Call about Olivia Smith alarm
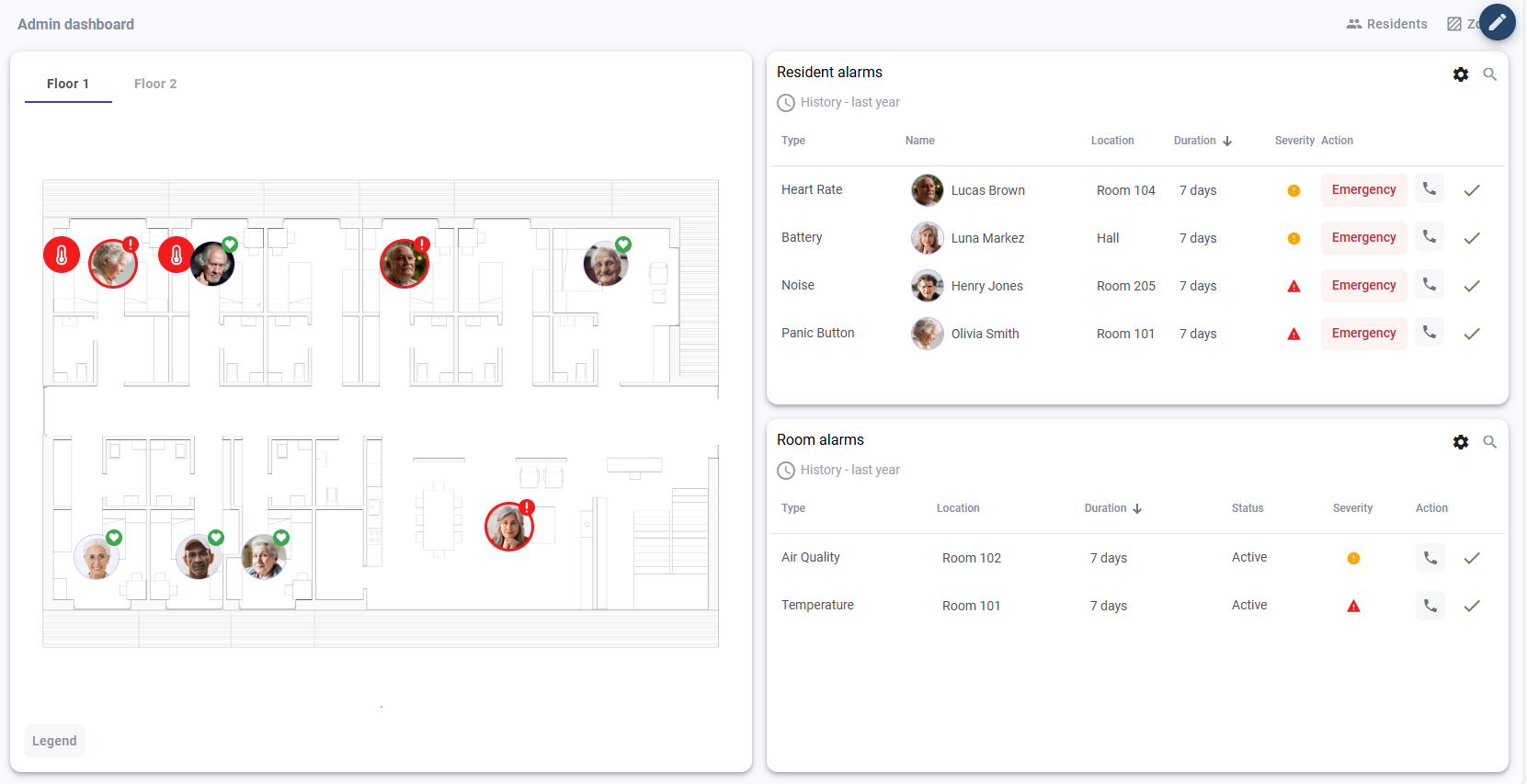 point(1430,333)
